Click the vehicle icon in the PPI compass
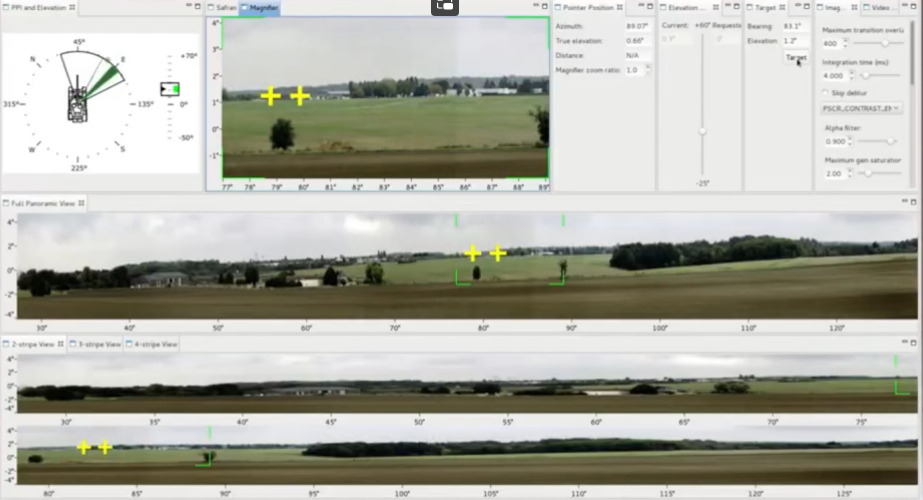Screen dimensions: 923x500 pyautogui.click(x=78, y=103)
